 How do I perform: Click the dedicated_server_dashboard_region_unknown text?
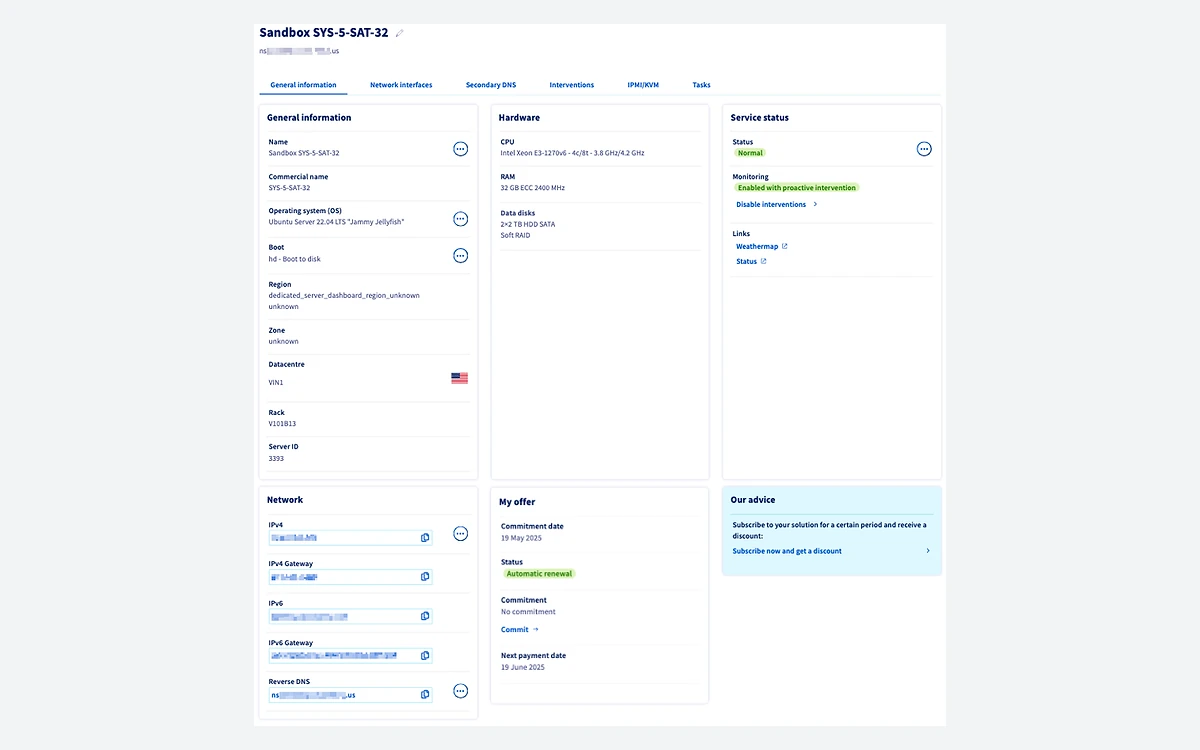(344, 296)
